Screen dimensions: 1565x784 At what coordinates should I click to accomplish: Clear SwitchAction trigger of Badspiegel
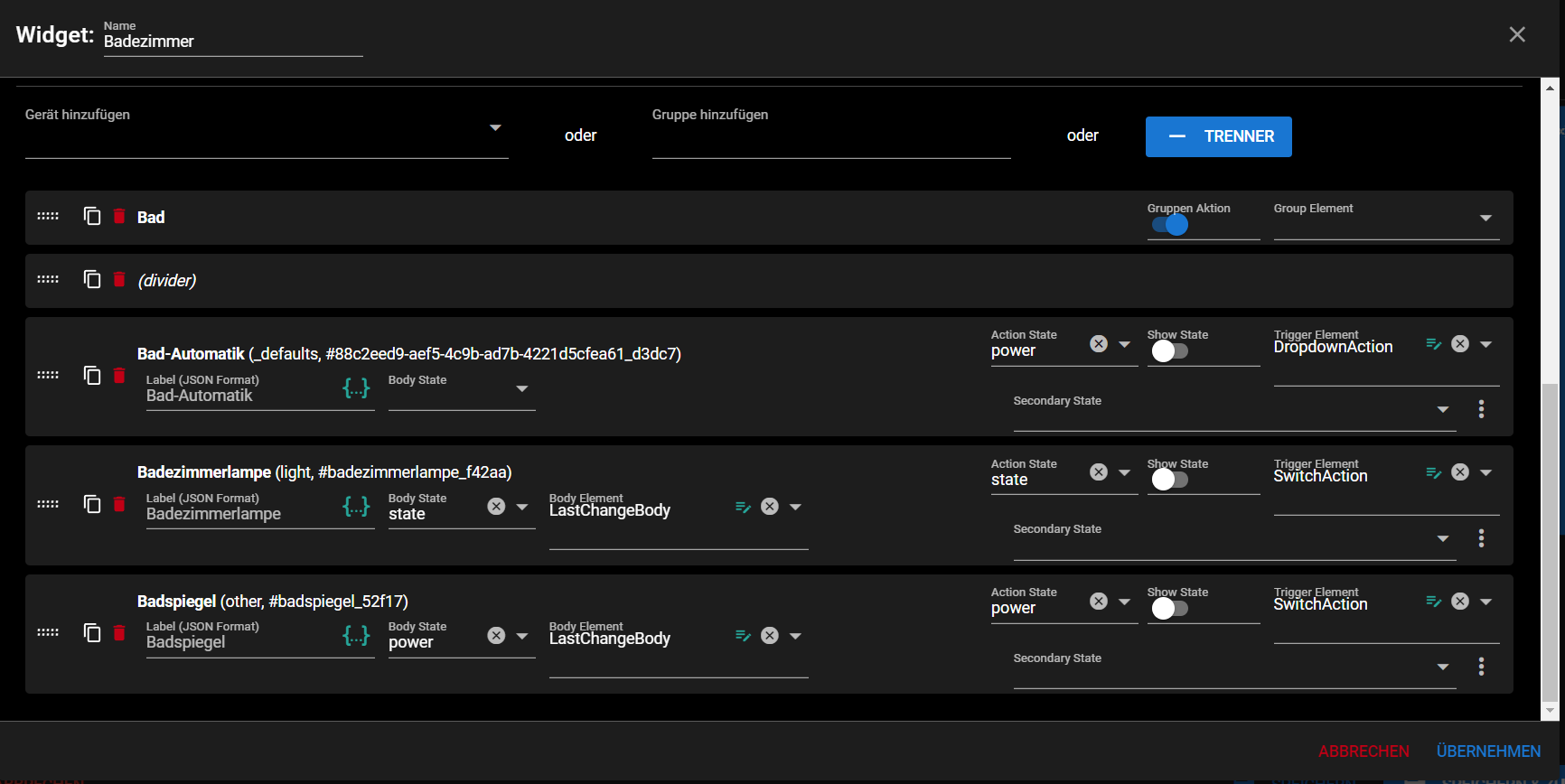point(1460,602)
